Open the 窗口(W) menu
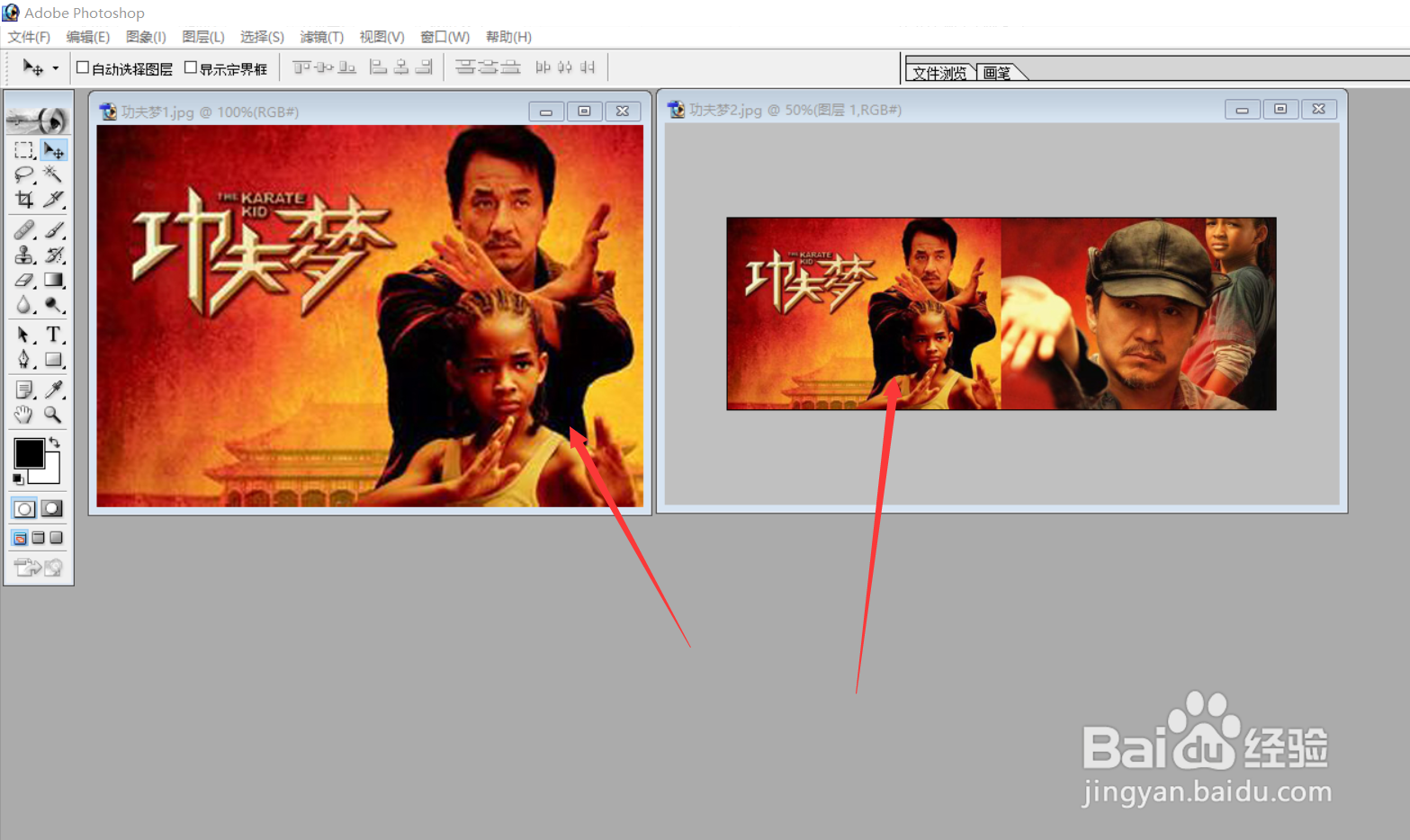The height and width of the screenshot is (840, 1410). 445,37
